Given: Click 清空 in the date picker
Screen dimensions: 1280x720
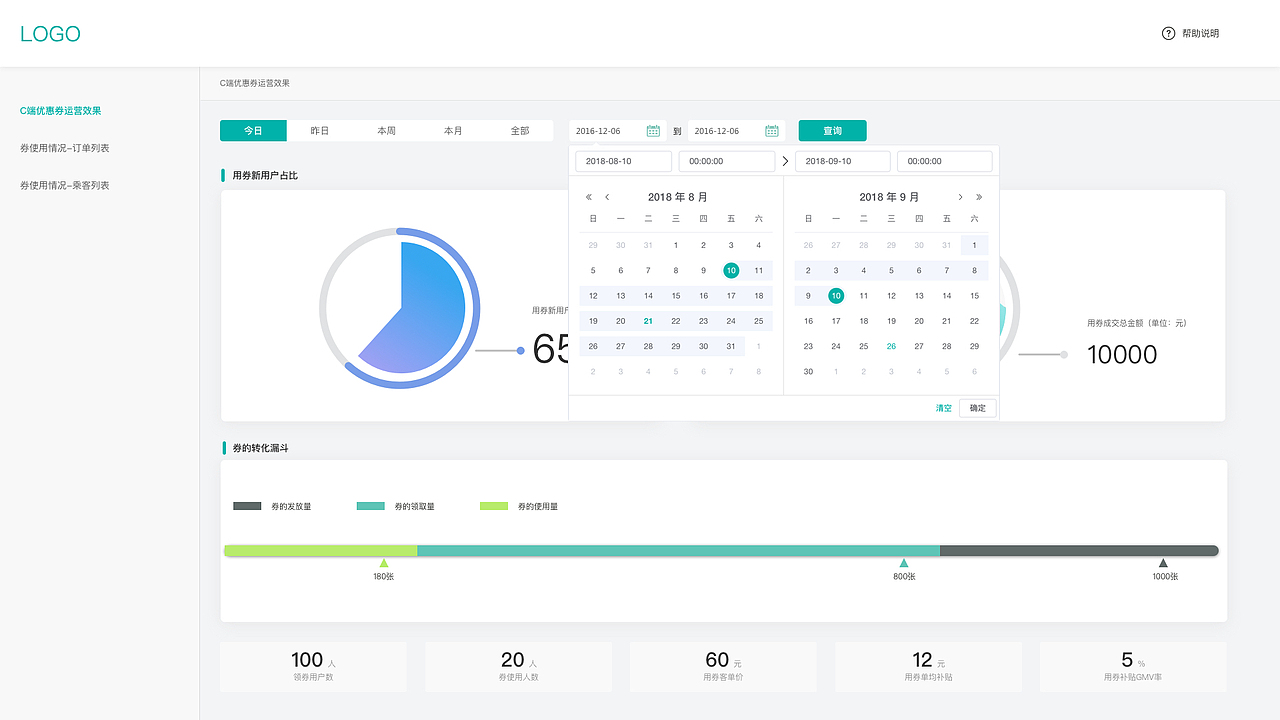Looking at the screenshot, I should pos(944,408).
